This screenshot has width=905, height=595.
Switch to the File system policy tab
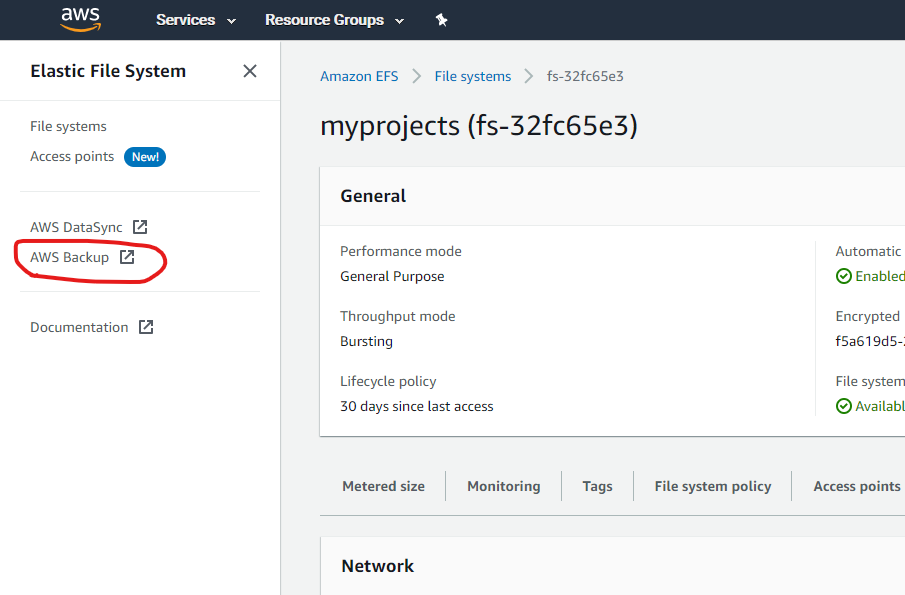(713, 487)
